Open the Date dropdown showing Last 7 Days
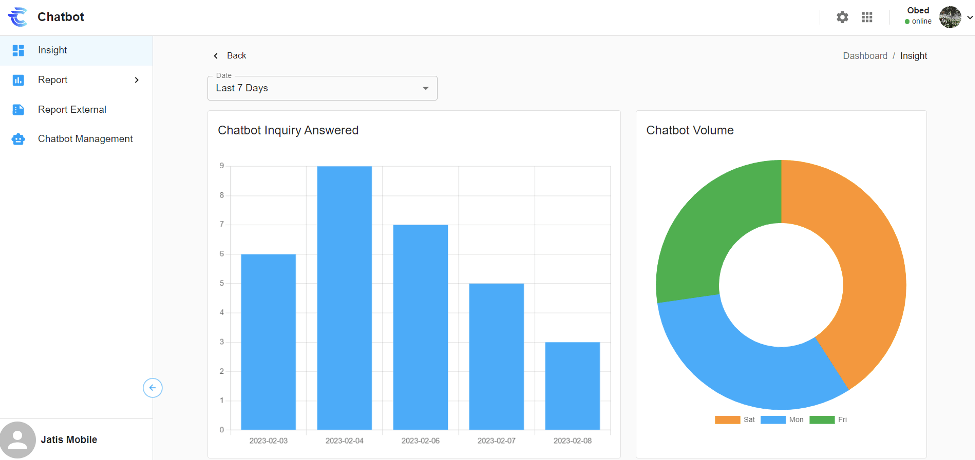975x460 pixels. pyautogui.click(x=322, y=88)
